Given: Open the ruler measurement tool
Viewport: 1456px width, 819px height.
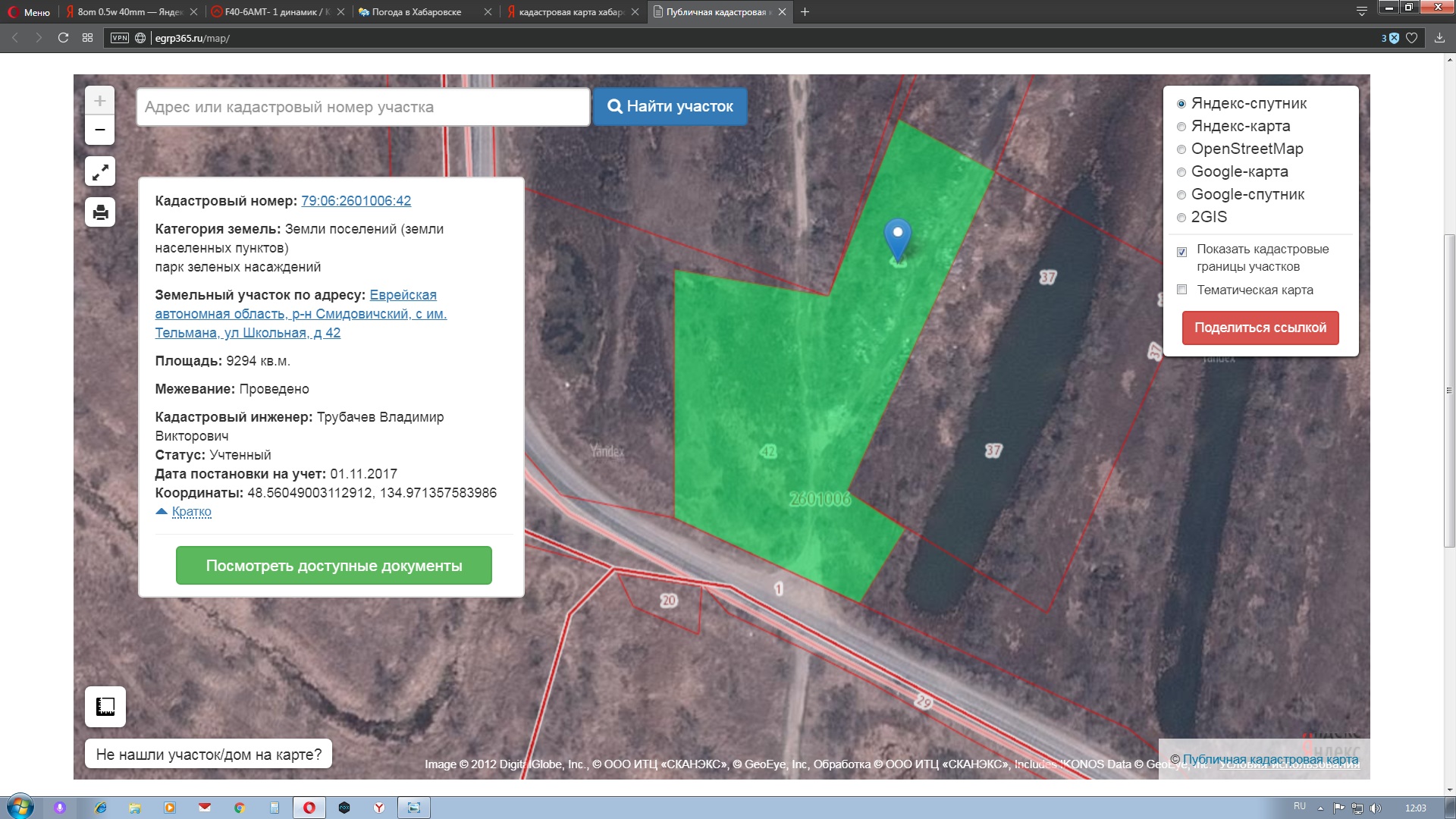Looking at the screenshot, I should 105,707.
